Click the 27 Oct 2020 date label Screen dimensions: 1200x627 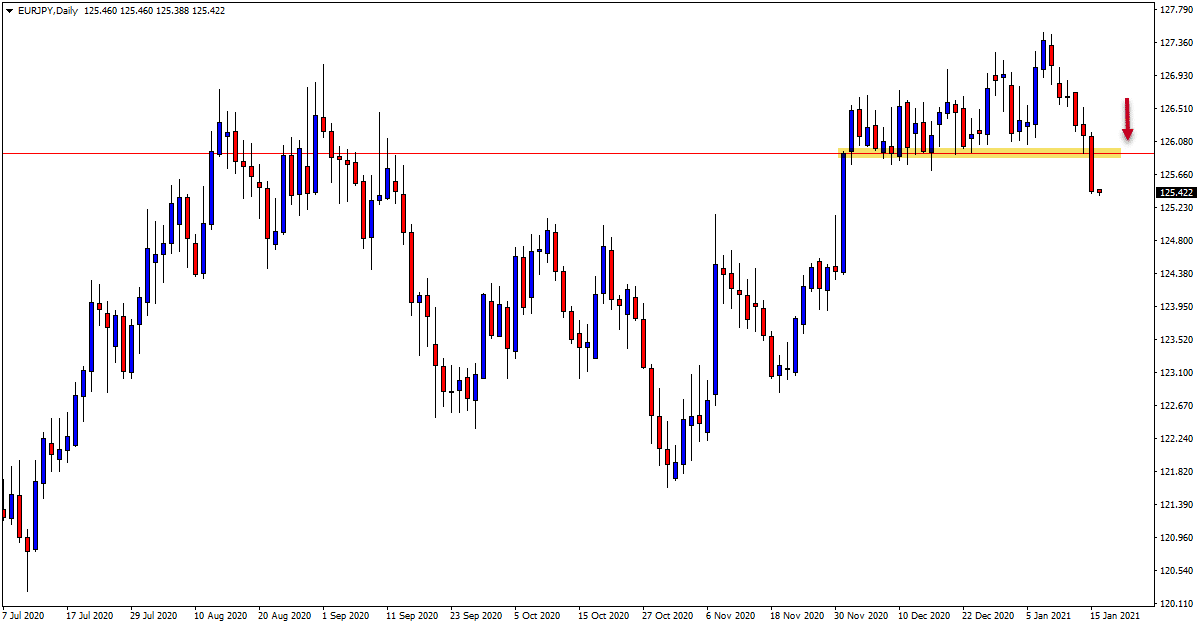click(667, 616)
